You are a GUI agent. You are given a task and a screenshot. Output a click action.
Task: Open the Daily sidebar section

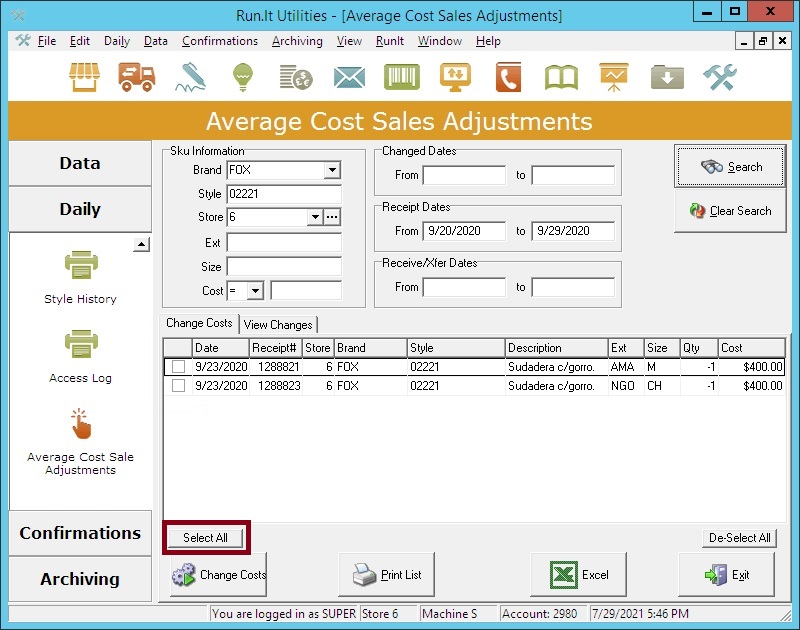pyautogui.click(x=80, y=209)
